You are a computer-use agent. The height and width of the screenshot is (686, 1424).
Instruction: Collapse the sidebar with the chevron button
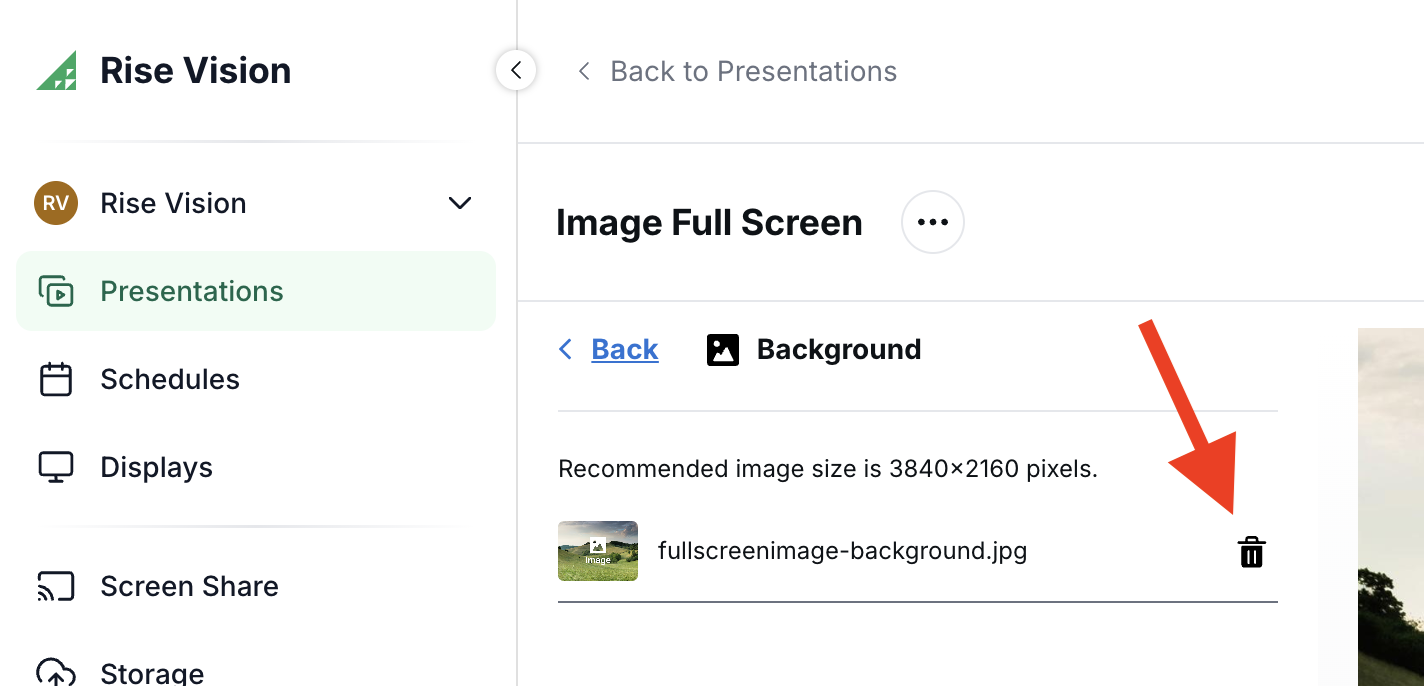coord(516,70)
